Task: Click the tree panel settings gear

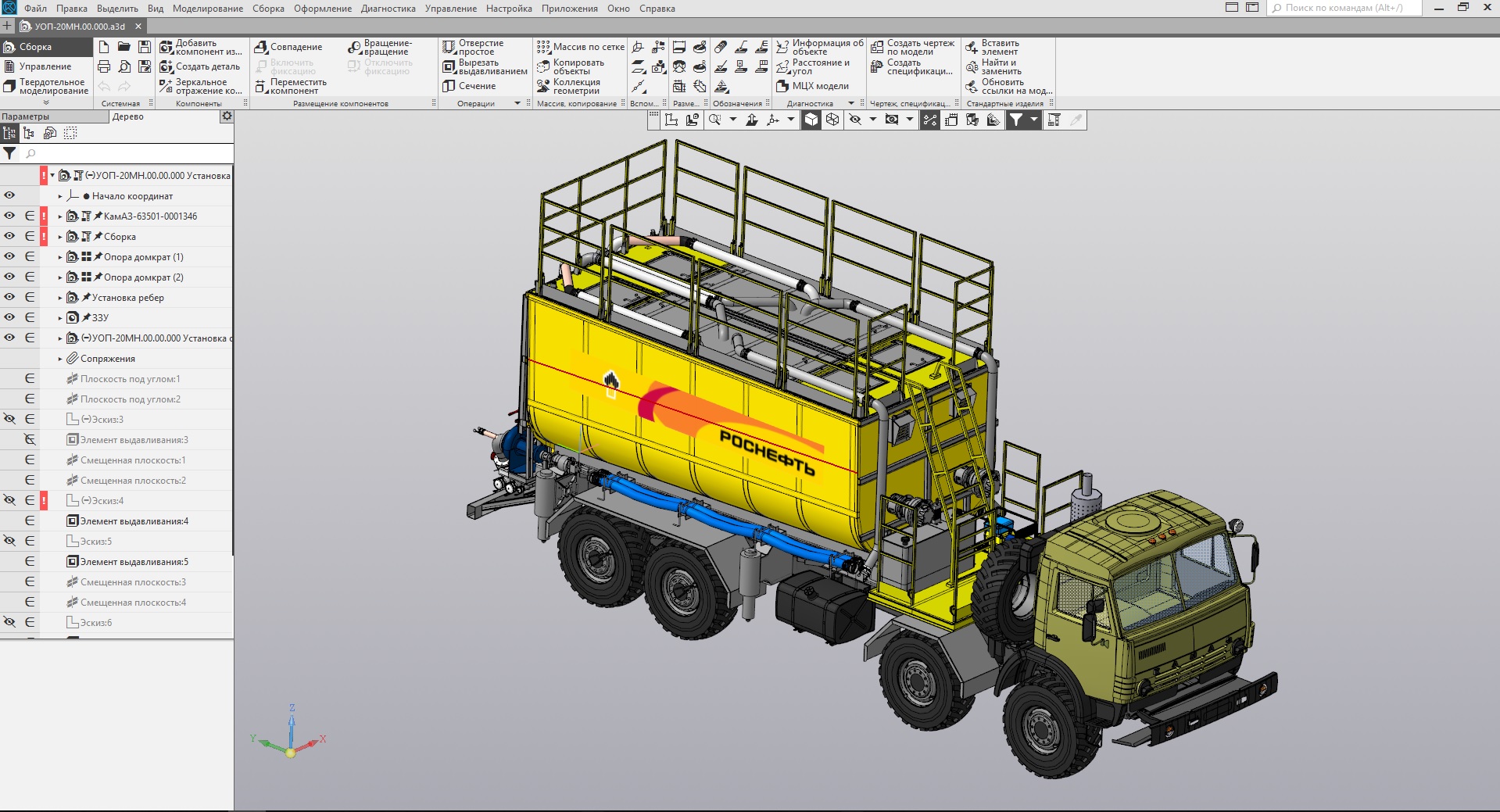Action: (x=227, y=116)
